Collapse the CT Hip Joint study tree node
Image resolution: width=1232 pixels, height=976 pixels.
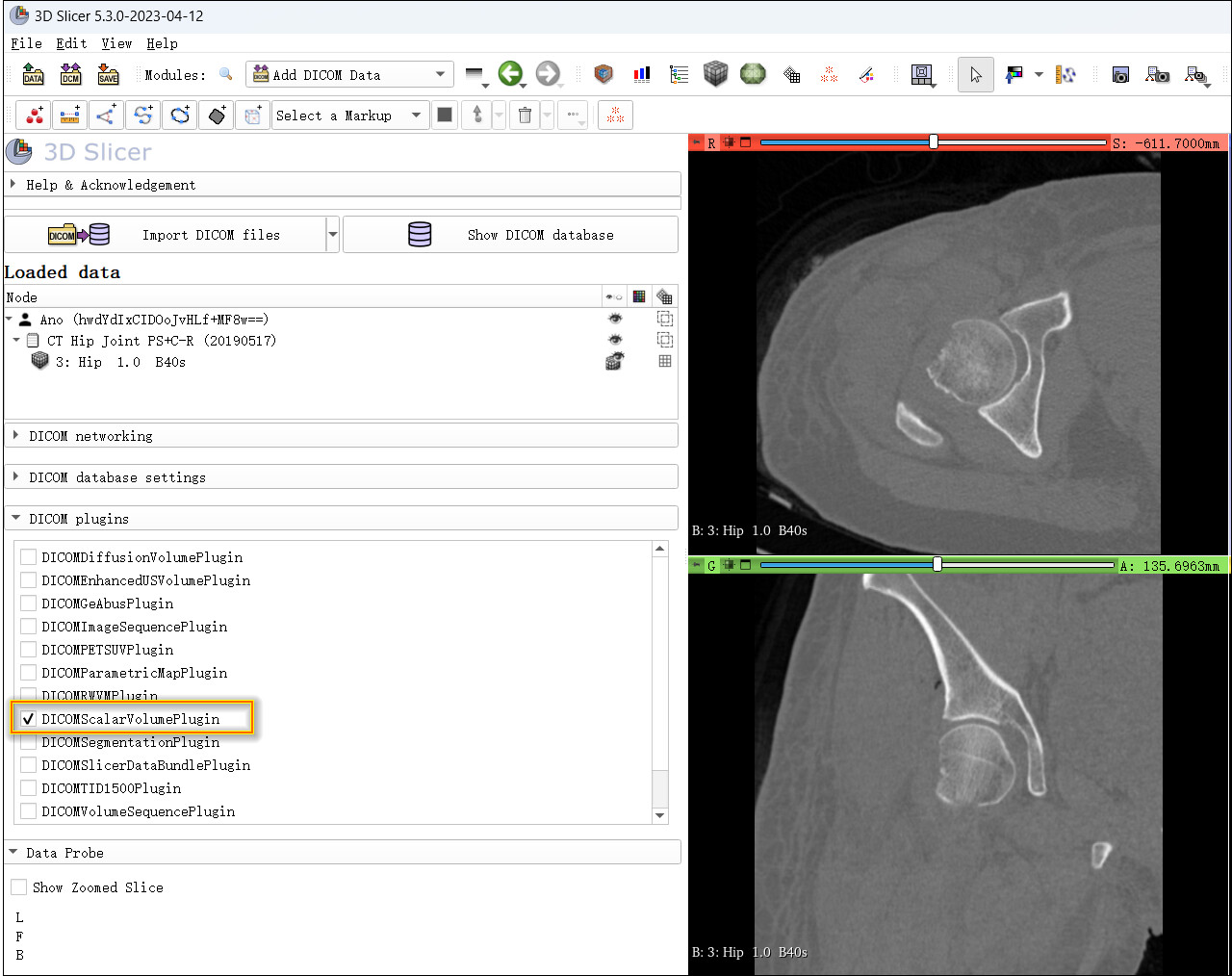coord(16,340)
